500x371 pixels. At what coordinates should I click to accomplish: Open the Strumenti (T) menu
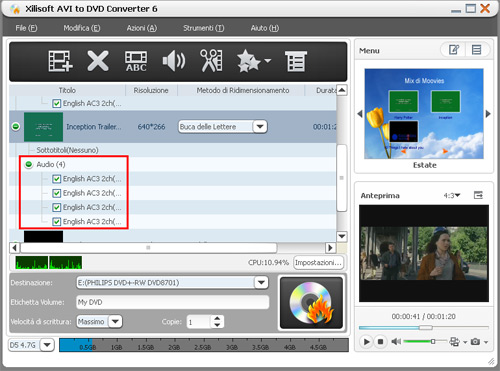(203, 28)
